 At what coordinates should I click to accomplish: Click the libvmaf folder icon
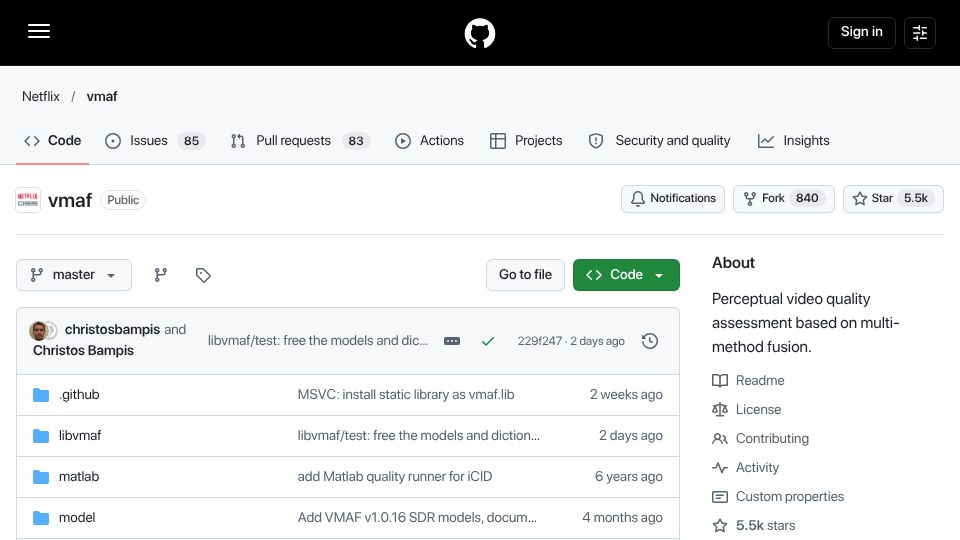(x=41, y=436)
